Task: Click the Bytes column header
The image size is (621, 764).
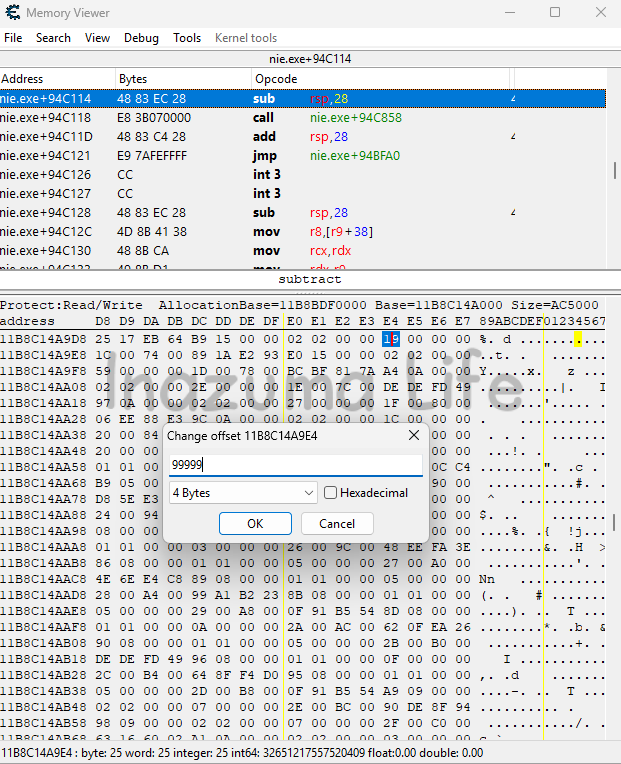Action: pos(183,78)
